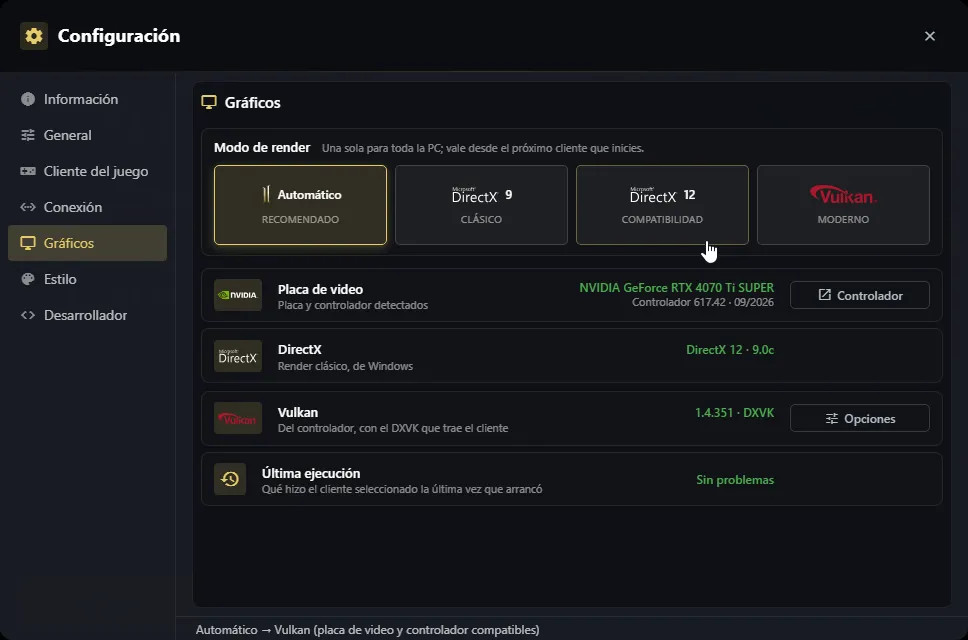This screenshot has width=968, height=640.
Task: Click the Configuración gear icon
Action: coord(34,36)
